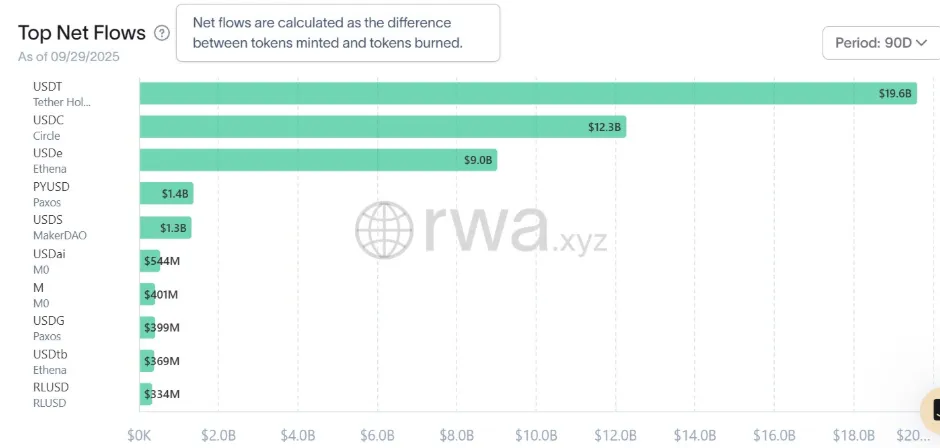
Task: Click the USDT bar showing $19.6B
Action: (527, 93)
